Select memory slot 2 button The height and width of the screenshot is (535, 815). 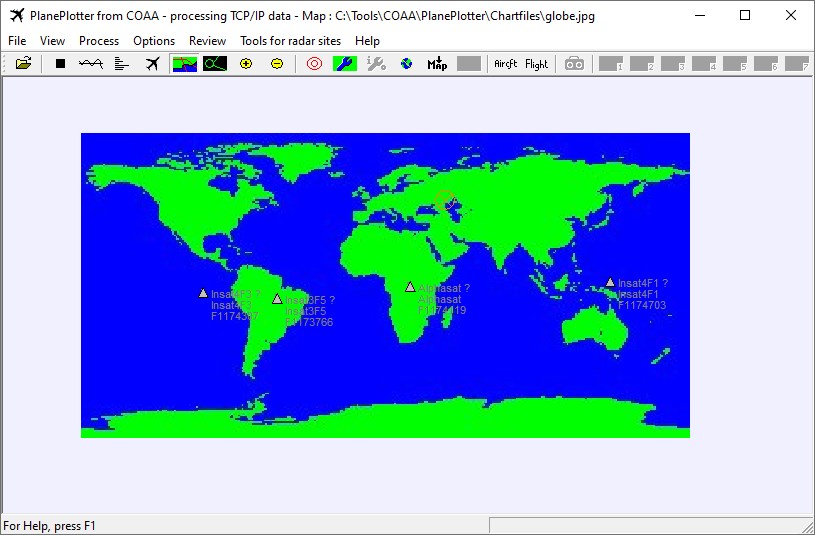(642, 64)
